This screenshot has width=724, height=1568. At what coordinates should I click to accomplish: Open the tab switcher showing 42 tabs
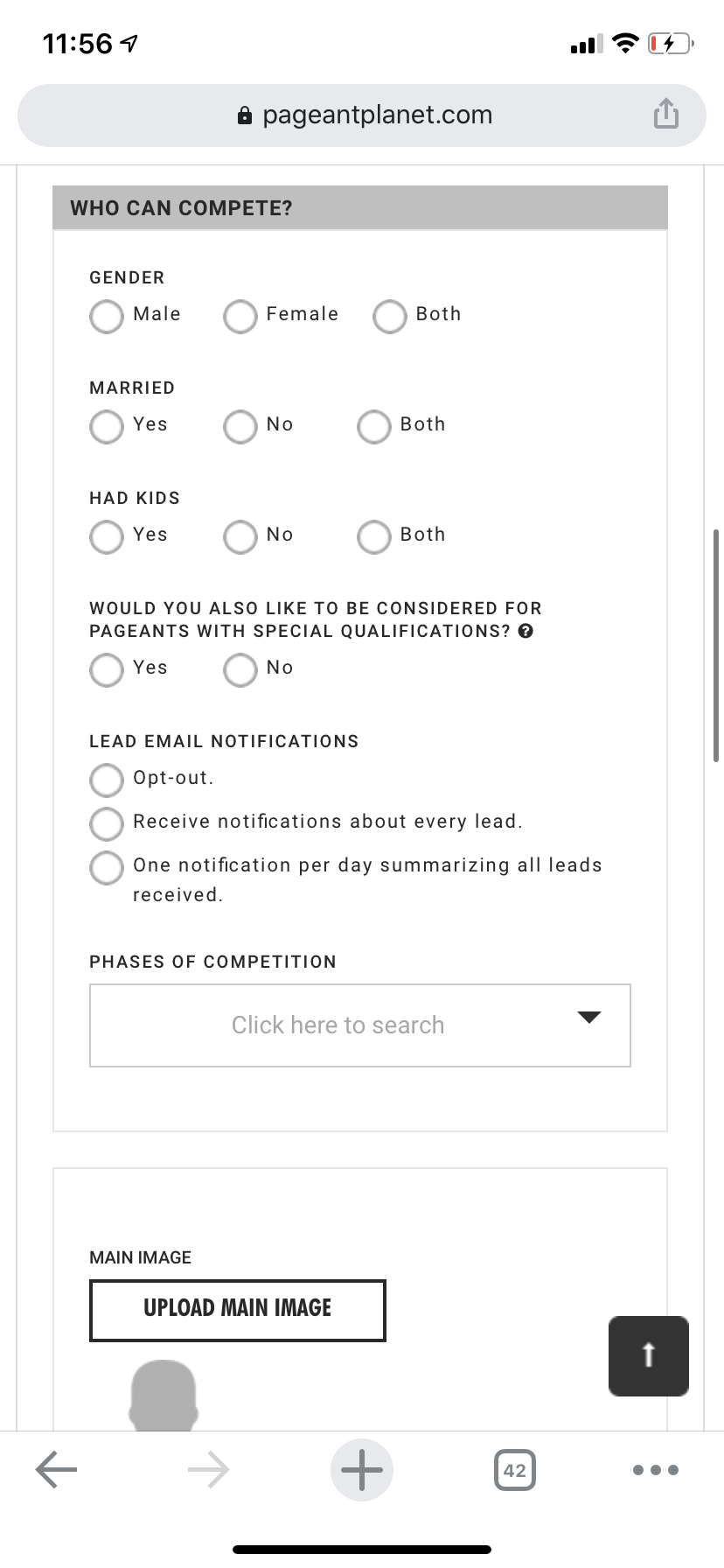tap(515, 1469)
